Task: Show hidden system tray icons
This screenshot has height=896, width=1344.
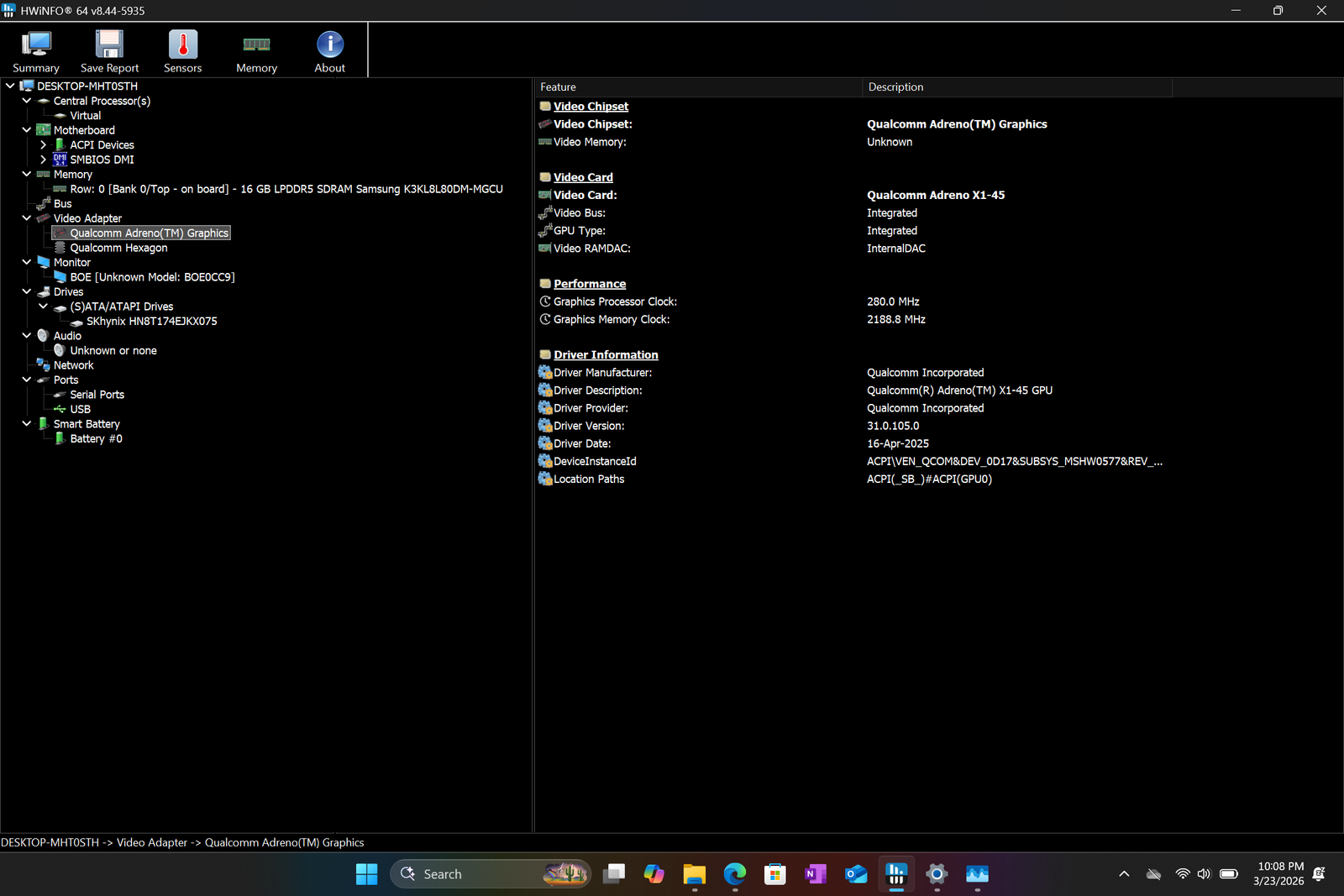Action: 1124,874
